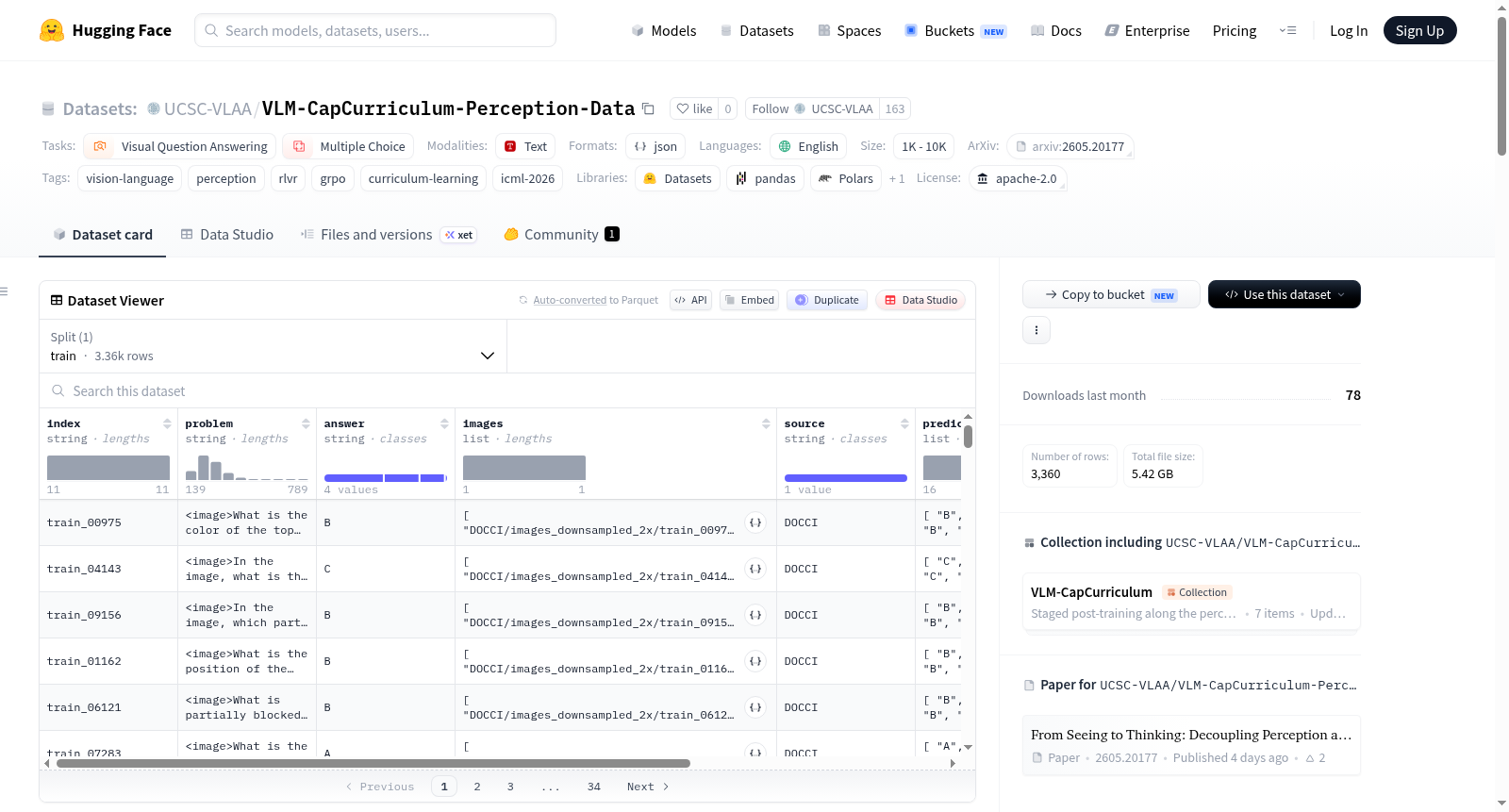Viewport: 1509px width, 812px height.
Task: Click the vision-language tag
Action: 130,178
